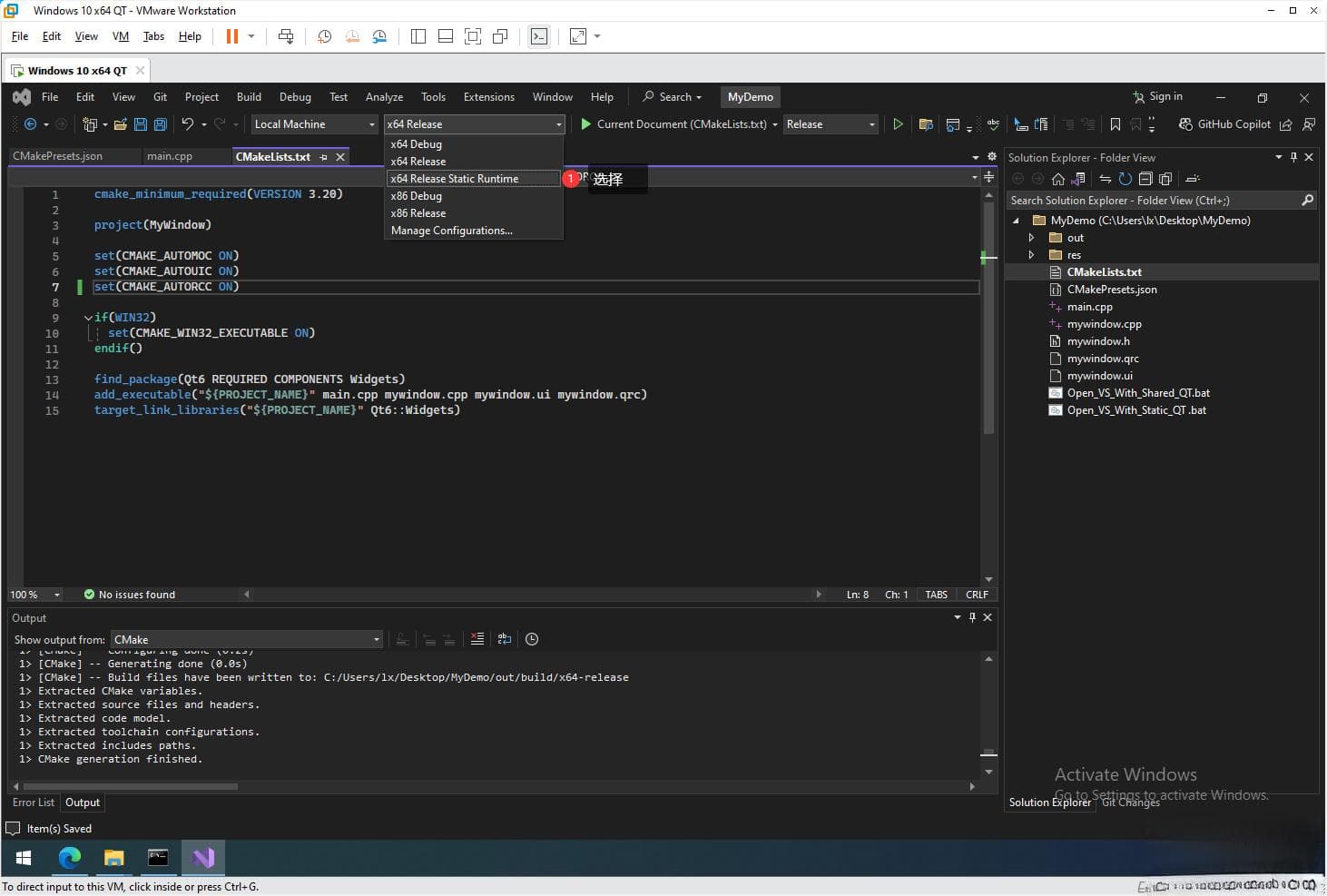1327x896 pixels.
Task: Click the editor settings gear icon
Action: (x=991, y=157)
